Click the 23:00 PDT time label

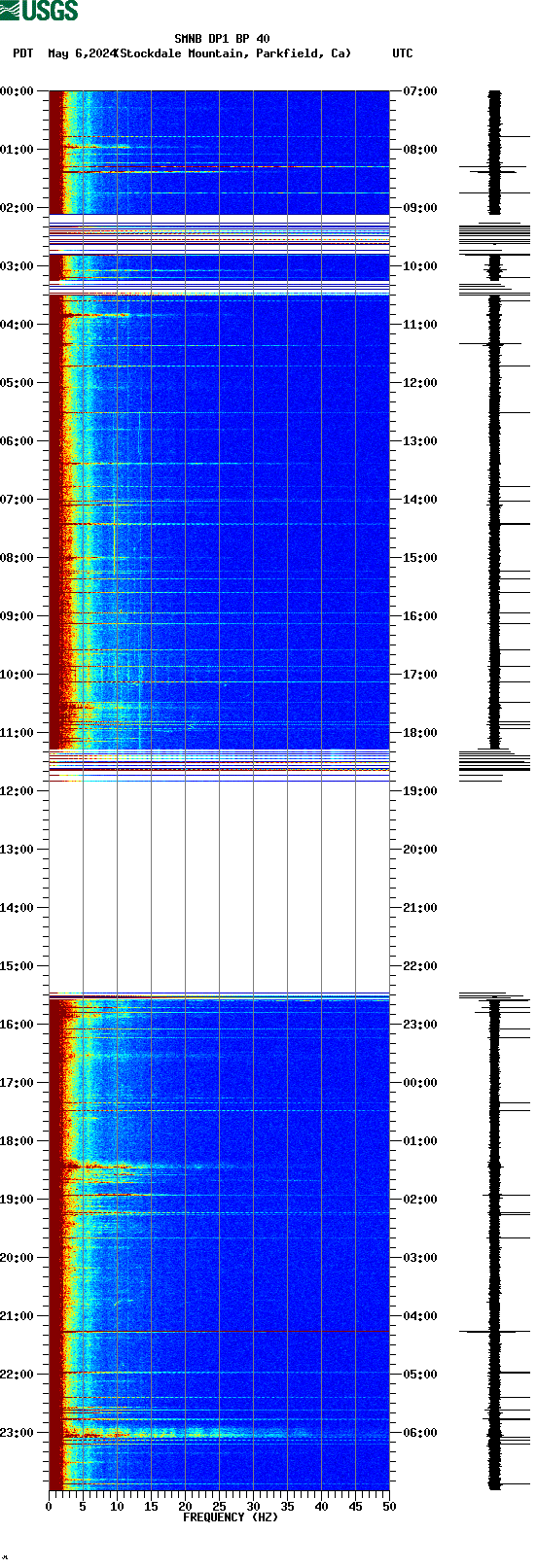click(18, 1433)
